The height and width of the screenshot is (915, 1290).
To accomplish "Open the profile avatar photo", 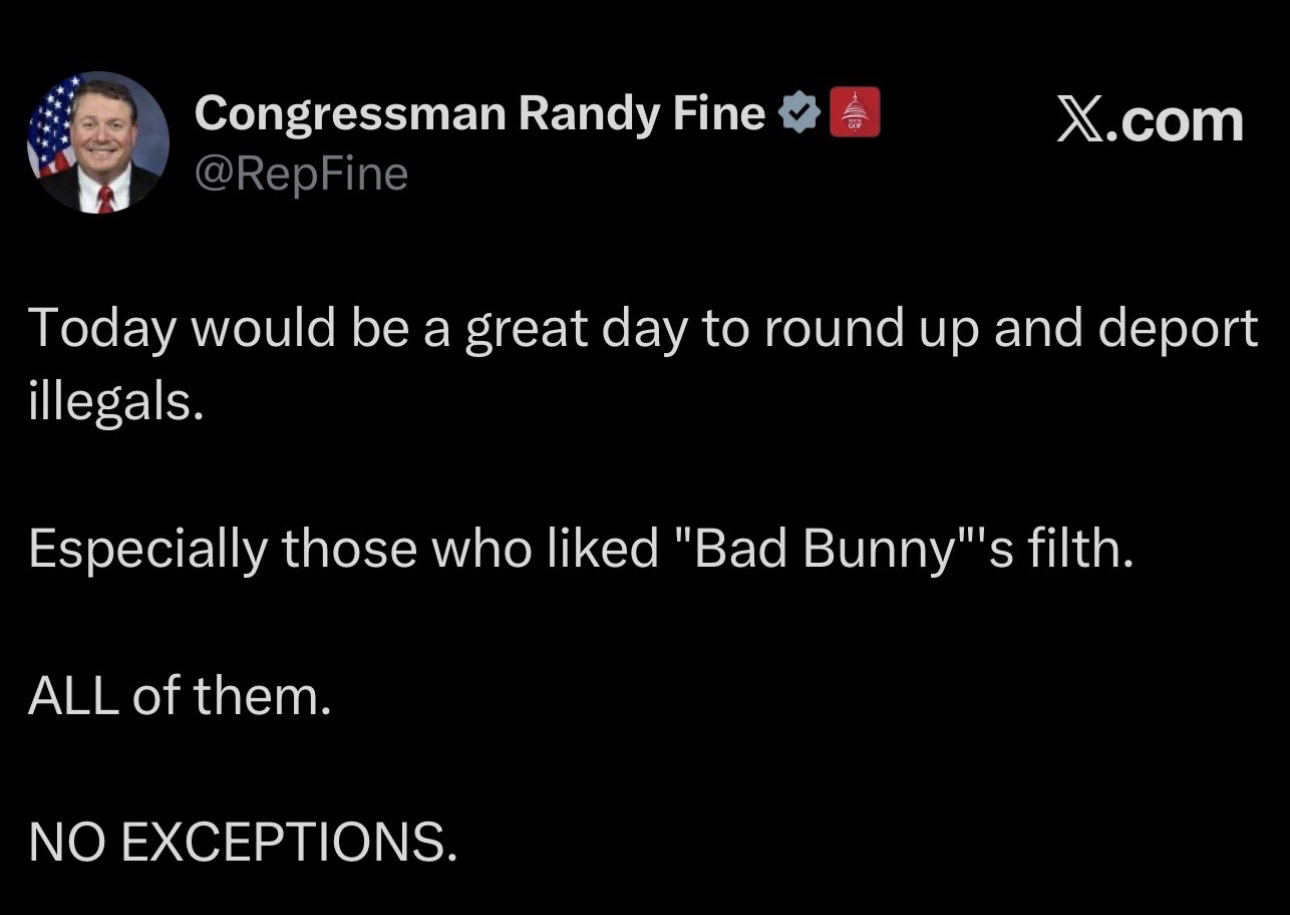I will 97,141.
